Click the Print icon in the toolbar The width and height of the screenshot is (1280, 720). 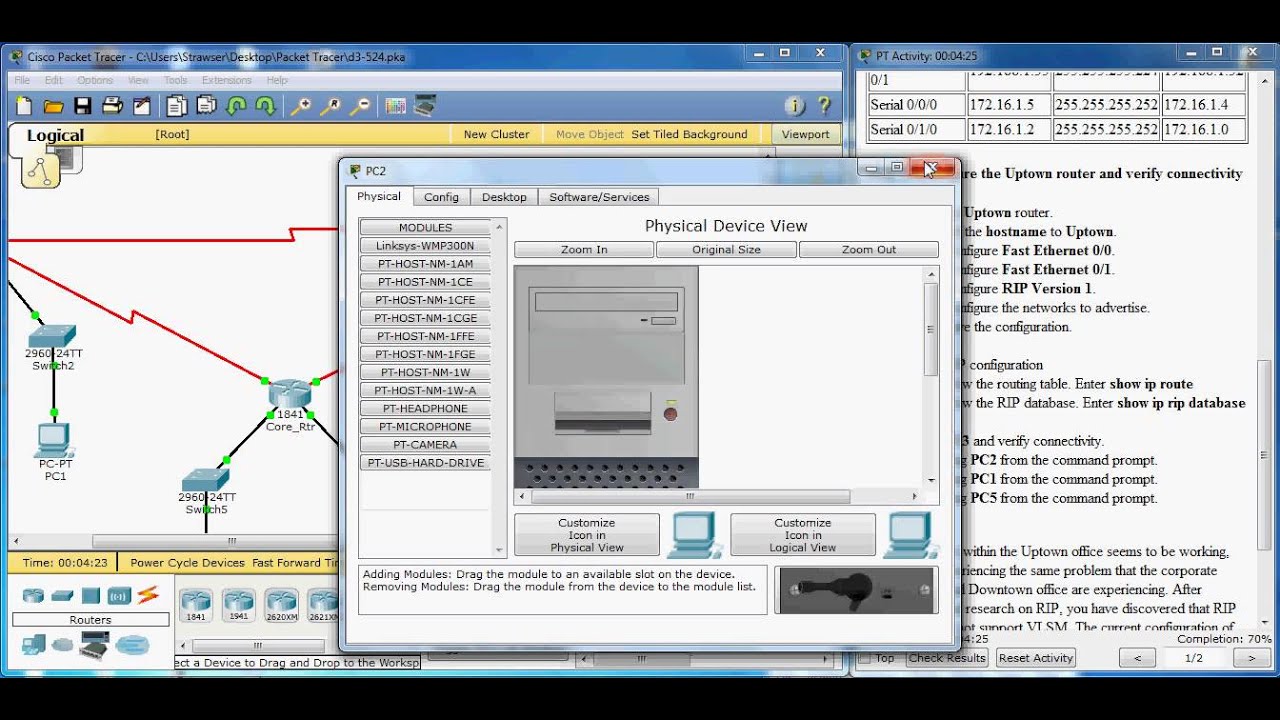coord(112,106)
